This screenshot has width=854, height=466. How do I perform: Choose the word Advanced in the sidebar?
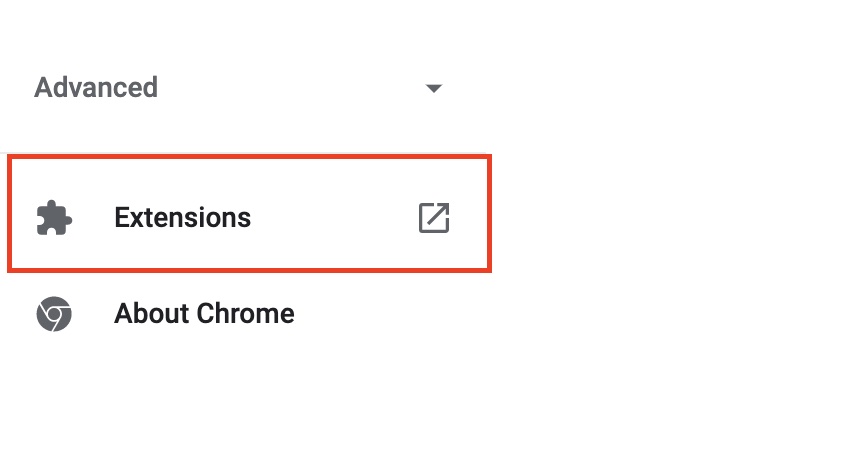tap(96, 88)
